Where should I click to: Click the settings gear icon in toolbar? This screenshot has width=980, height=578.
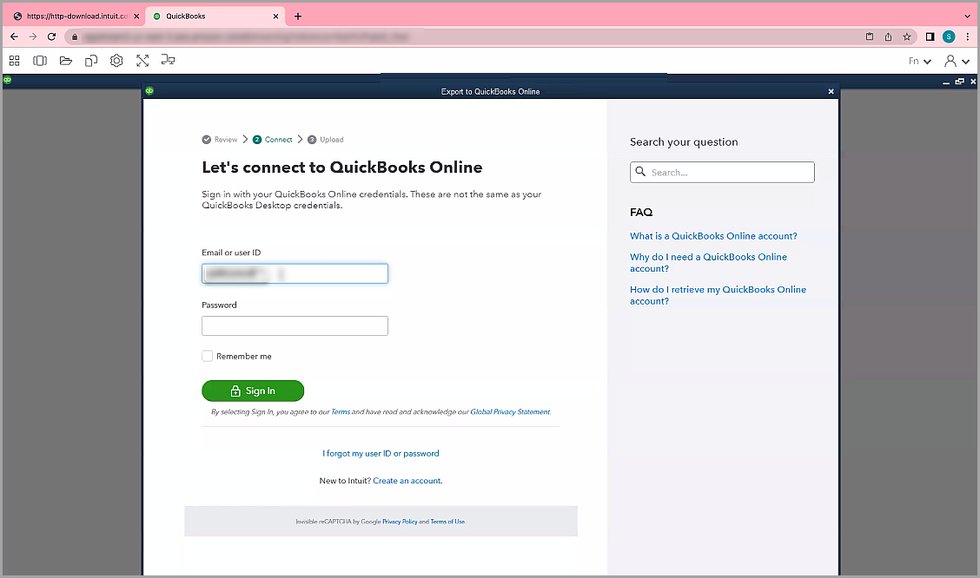[117, 61]
